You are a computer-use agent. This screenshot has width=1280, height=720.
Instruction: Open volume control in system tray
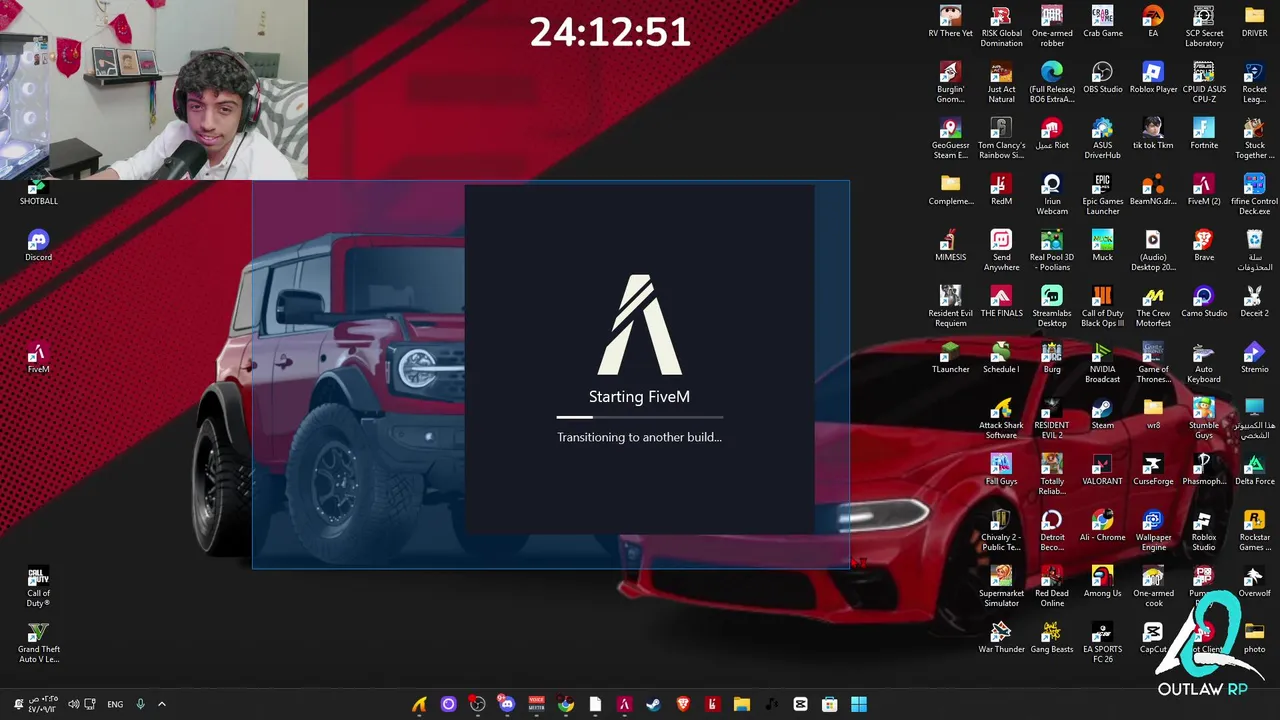74,704
